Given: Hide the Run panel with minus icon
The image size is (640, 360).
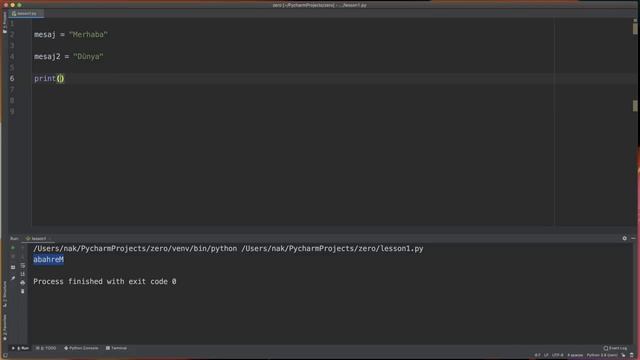Looking at the screenshot, I should [x=633, y=238].
